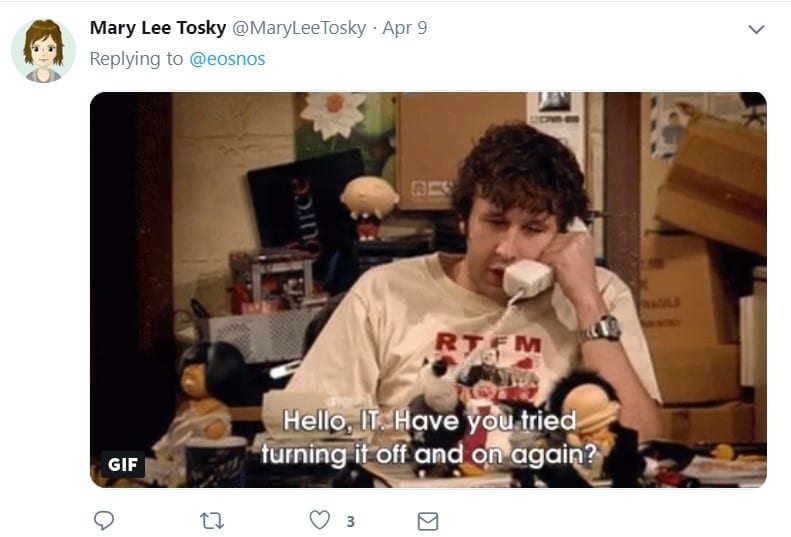
Task: Open Mary Lee Tosky's avatar picture
Action: point(43,50)
